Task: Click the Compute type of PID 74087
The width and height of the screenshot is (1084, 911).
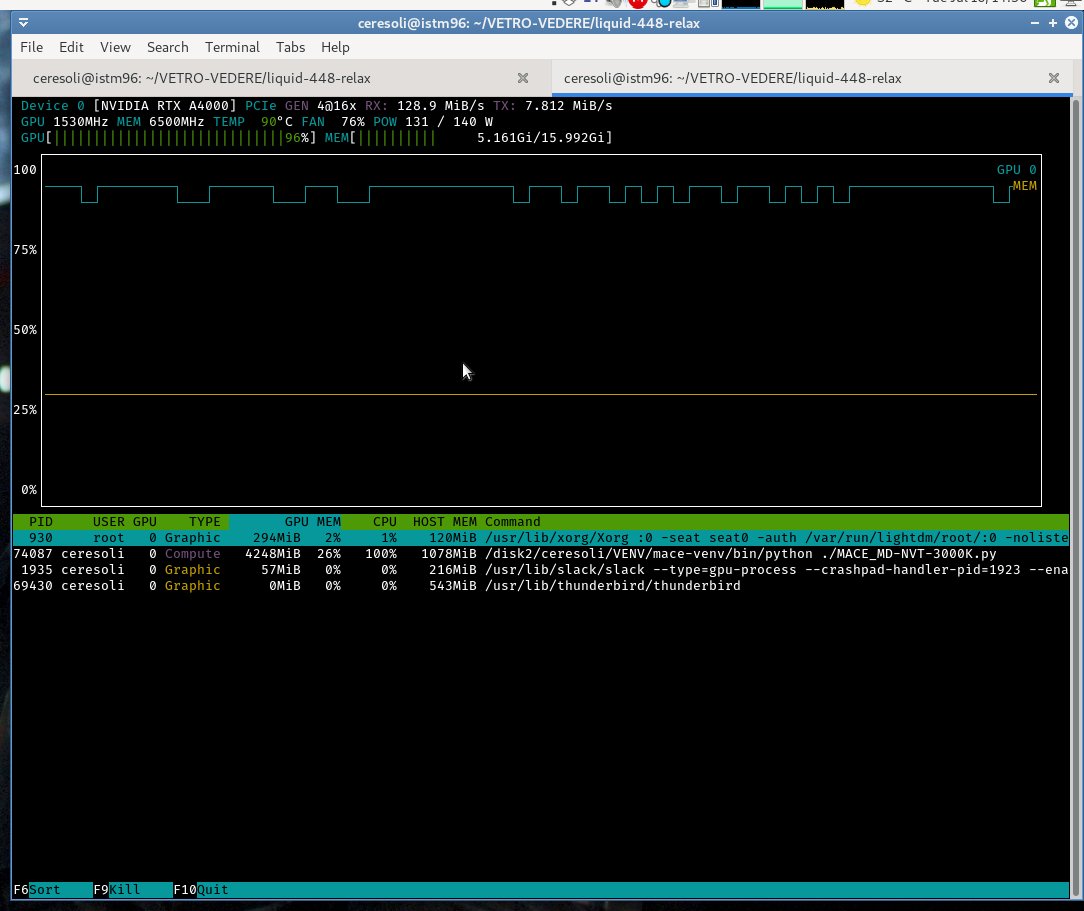Action: (x=193, y=554)
